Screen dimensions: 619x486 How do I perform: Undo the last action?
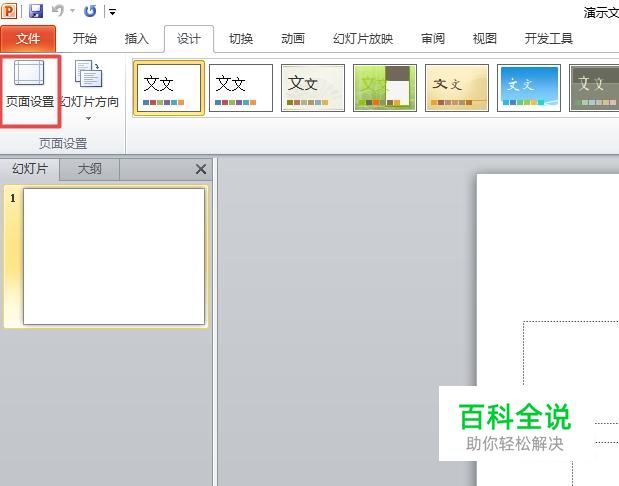tap(58, 11)
